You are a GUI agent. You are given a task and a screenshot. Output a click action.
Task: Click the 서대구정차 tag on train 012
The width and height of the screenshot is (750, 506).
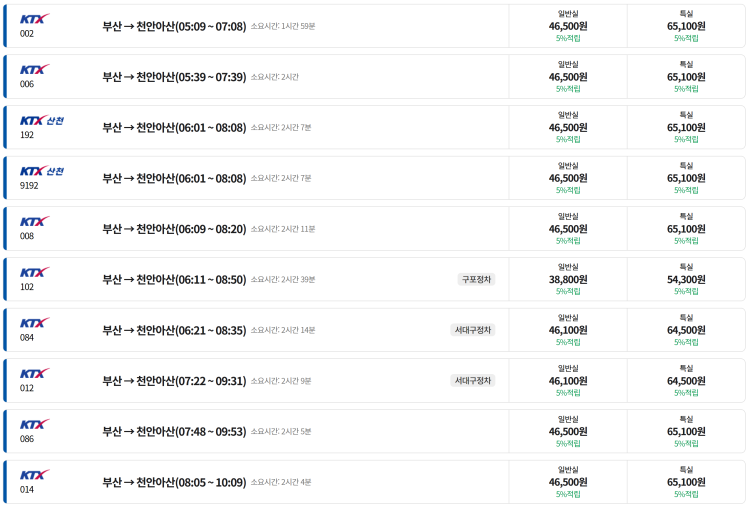pyautogui.click(x=473, y=381)
